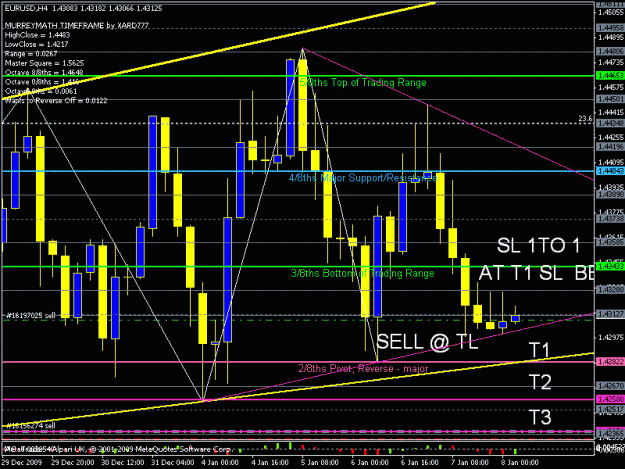
Task: Click the MetaQuotes Software Corp. copyright text
Action: (x=183, y=449)
